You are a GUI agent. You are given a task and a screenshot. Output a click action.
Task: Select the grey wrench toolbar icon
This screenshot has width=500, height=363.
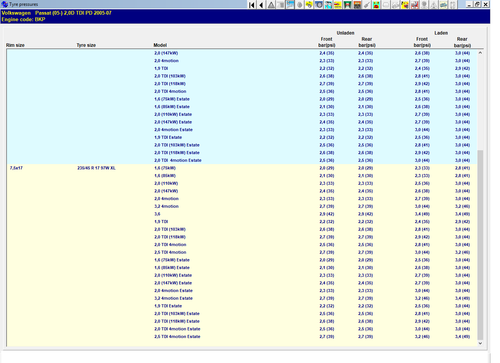click(x=367, y=5)
